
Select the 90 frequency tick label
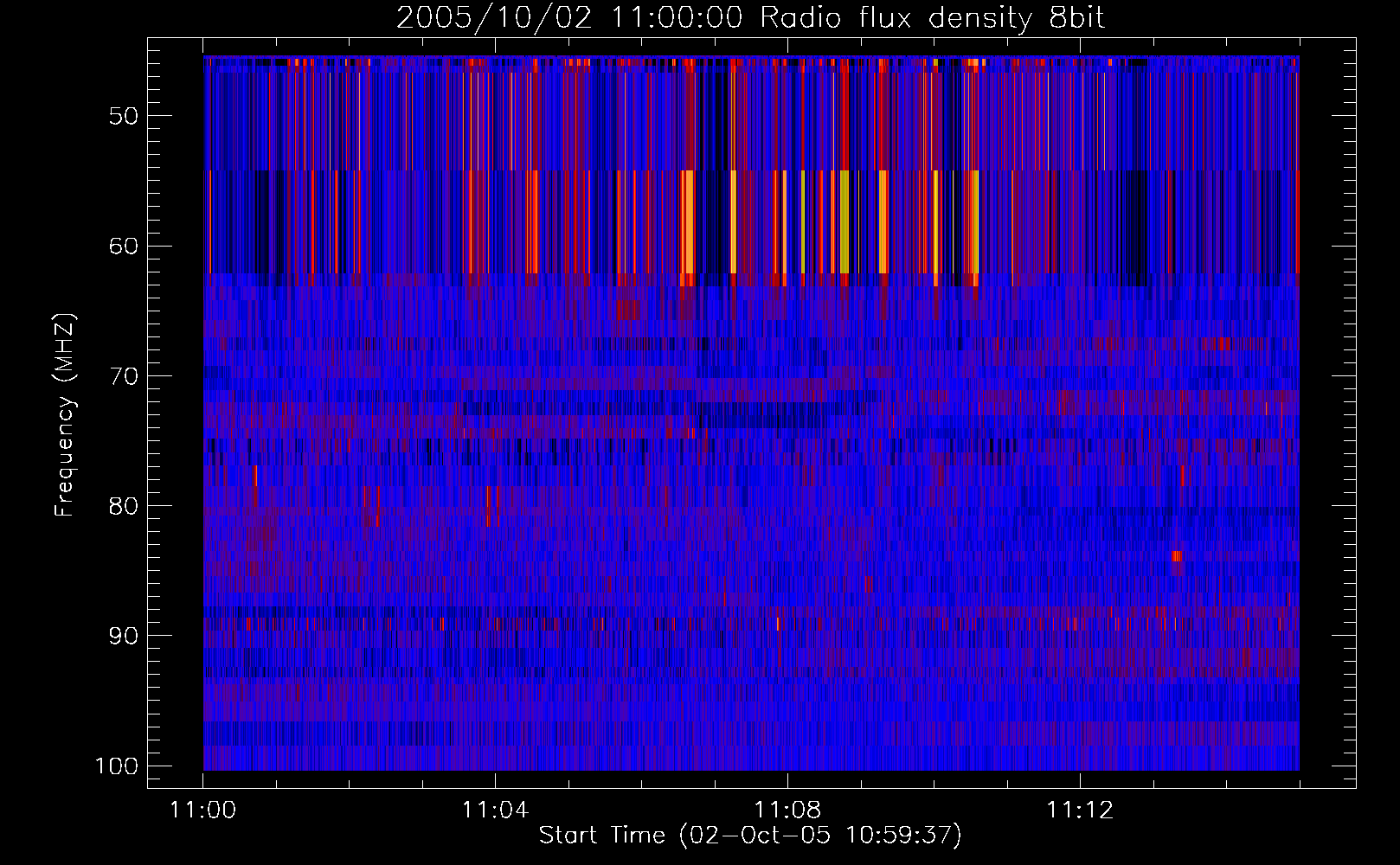(x=124, y=636)
